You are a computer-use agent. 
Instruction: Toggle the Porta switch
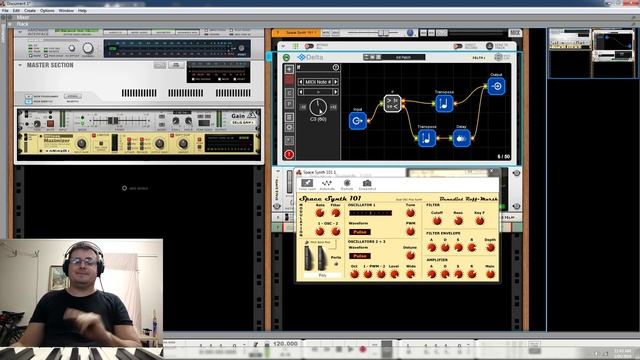336,264
